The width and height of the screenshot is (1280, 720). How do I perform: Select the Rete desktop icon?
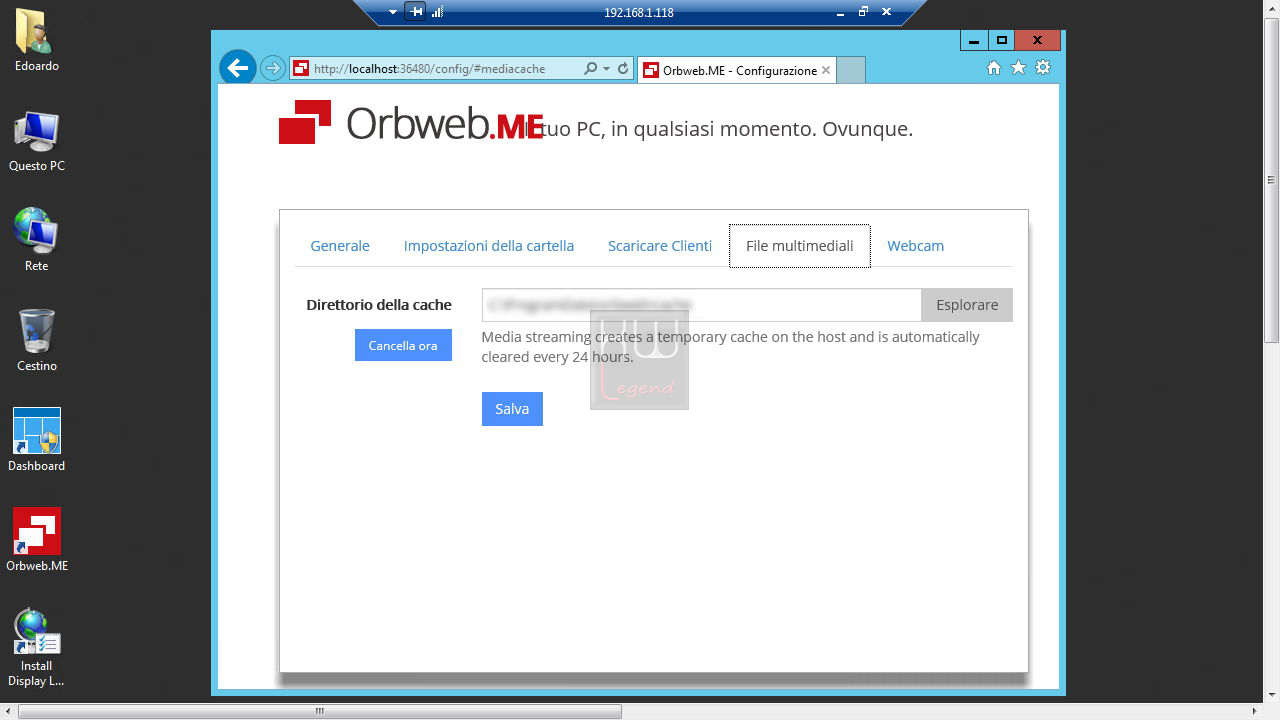tap(36, 240)
